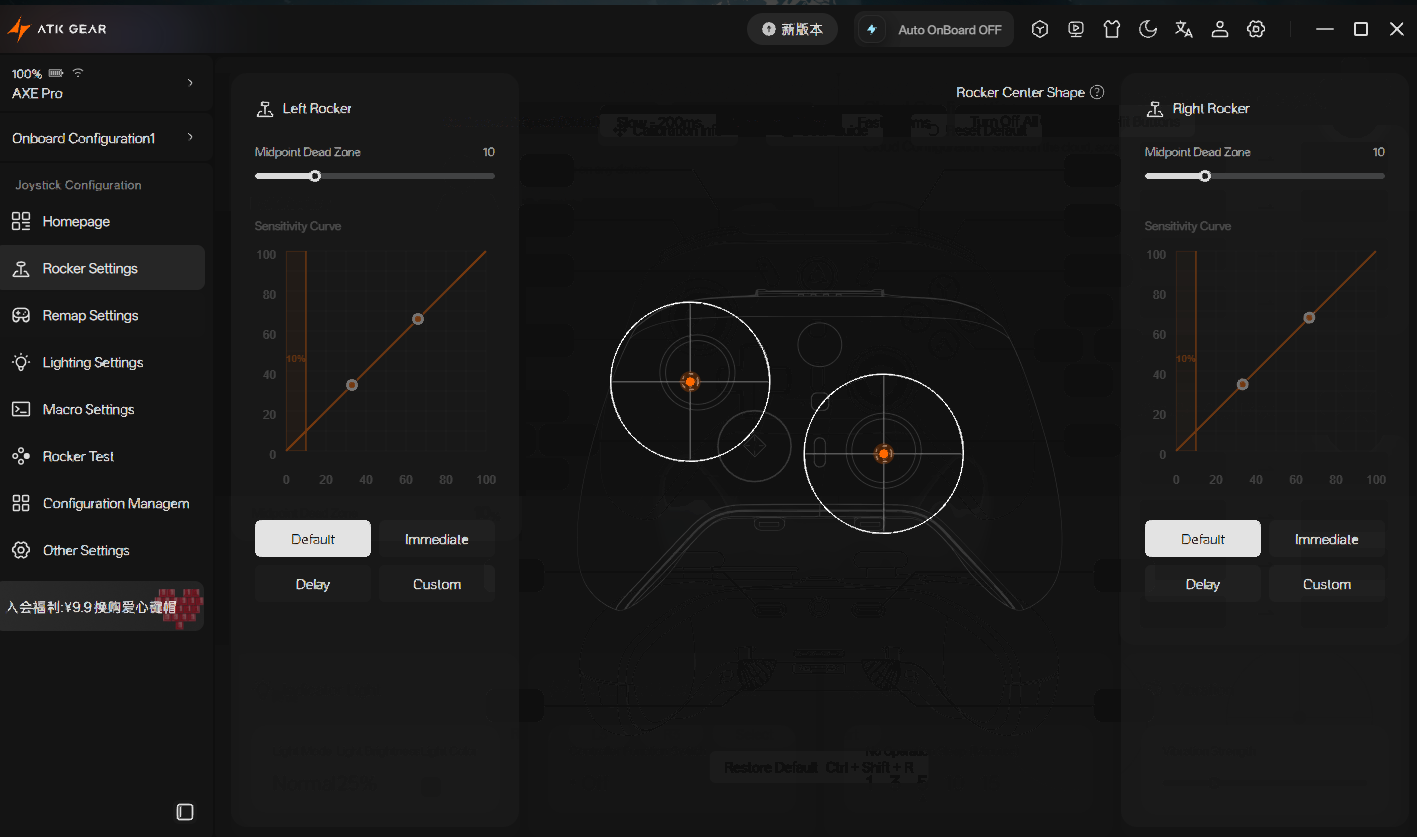This screenshot has height=837, width=1417.
Task: Open the user account icon
Action: coord(1220,29)
